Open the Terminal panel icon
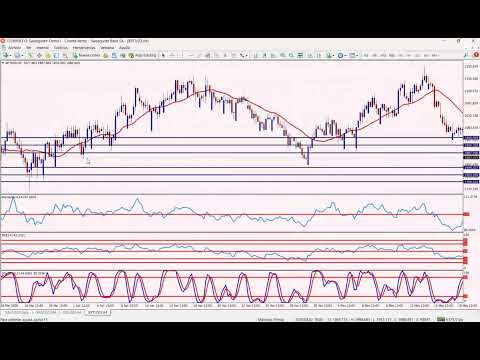This screenshot has height=360, width=480. (x=56, y=55)
